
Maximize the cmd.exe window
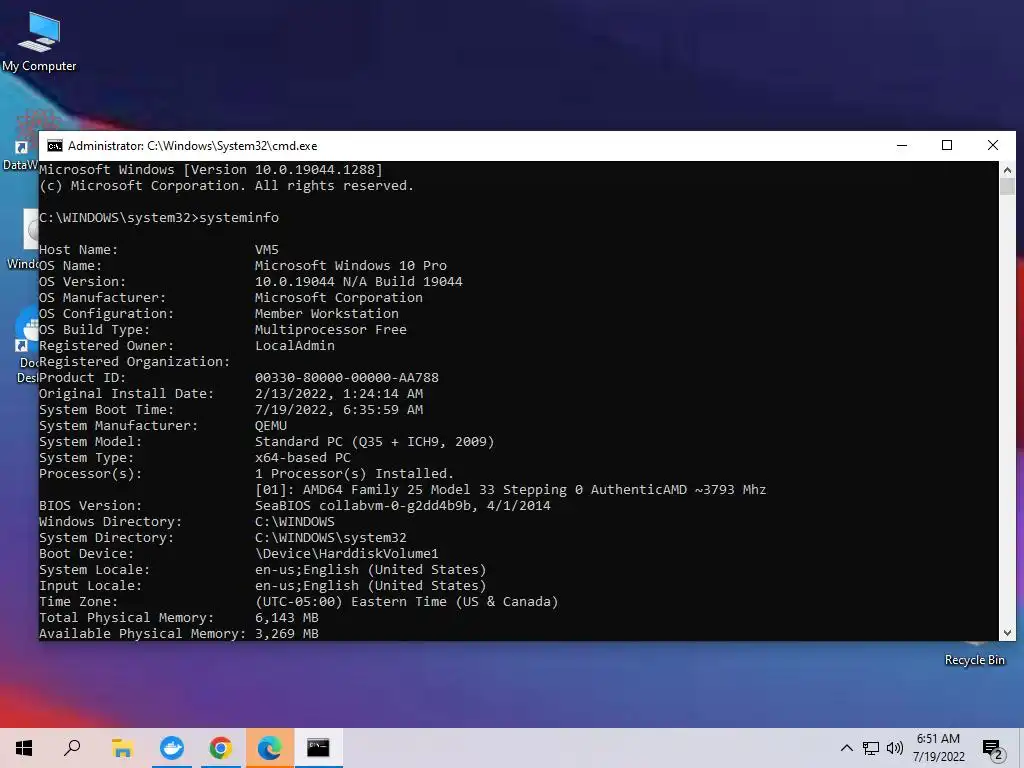coord(947,145)
